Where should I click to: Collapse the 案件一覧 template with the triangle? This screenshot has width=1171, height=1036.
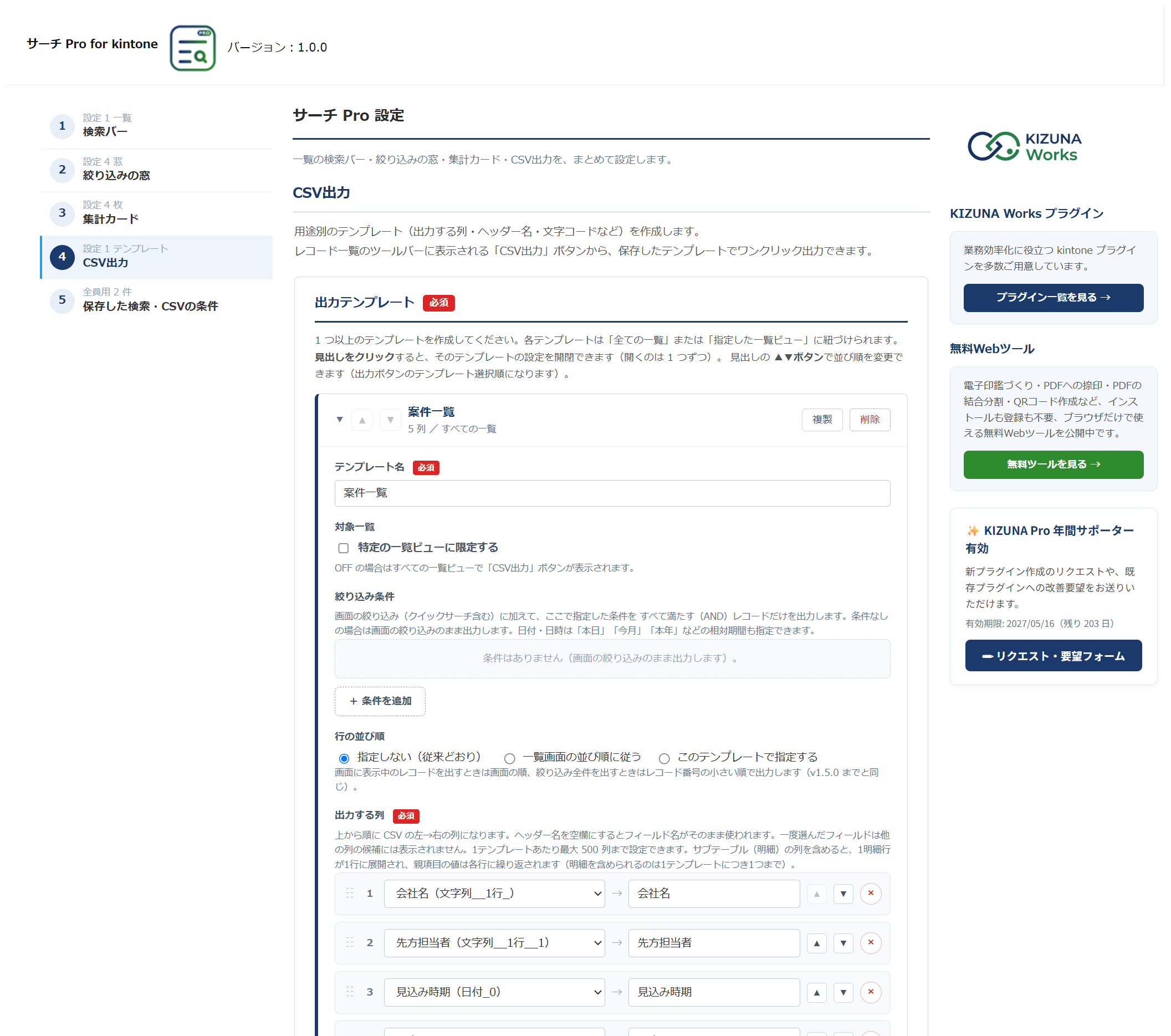coord(340,420)
